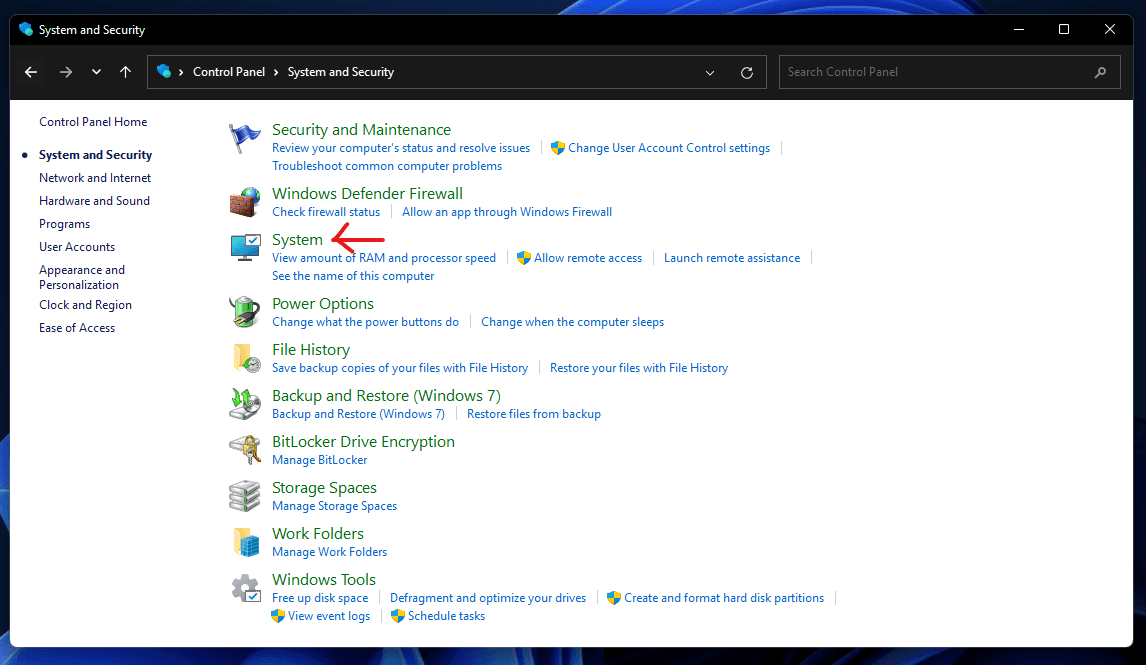Click the Work Folders icon
1146x665 pixels.
(246, 542)
